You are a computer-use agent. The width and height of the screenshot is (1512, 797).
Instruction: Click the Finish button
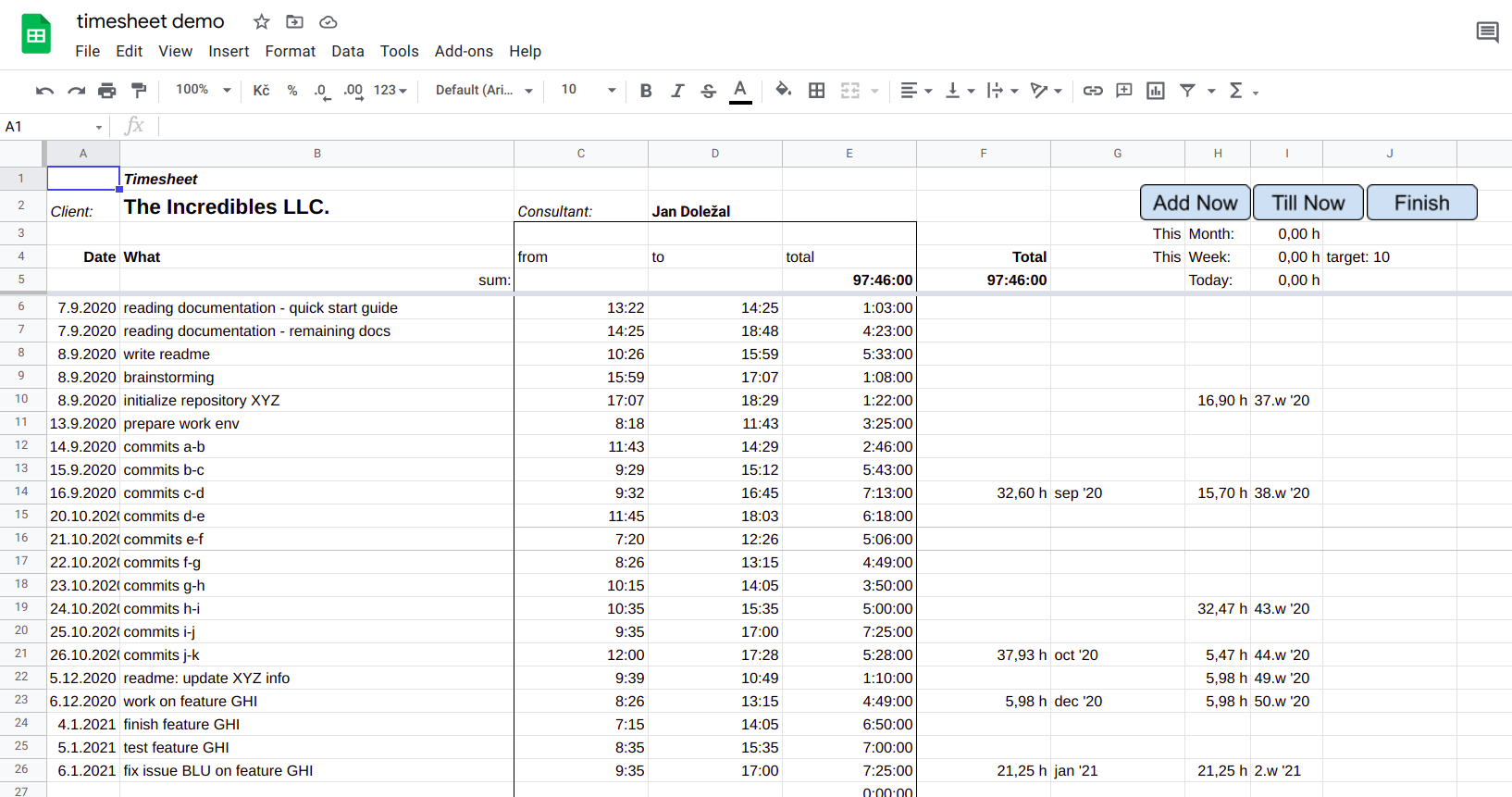pos(1422,203)
